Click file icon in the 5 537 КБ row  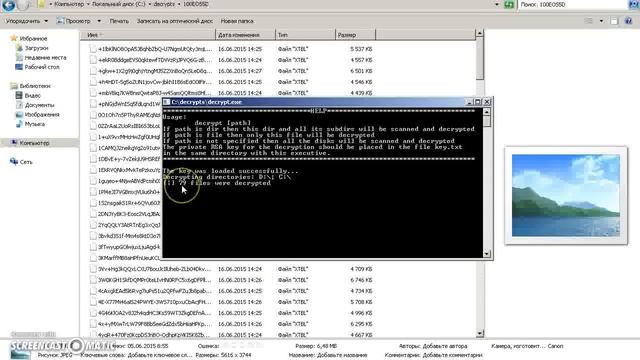(x=93, y=49)
